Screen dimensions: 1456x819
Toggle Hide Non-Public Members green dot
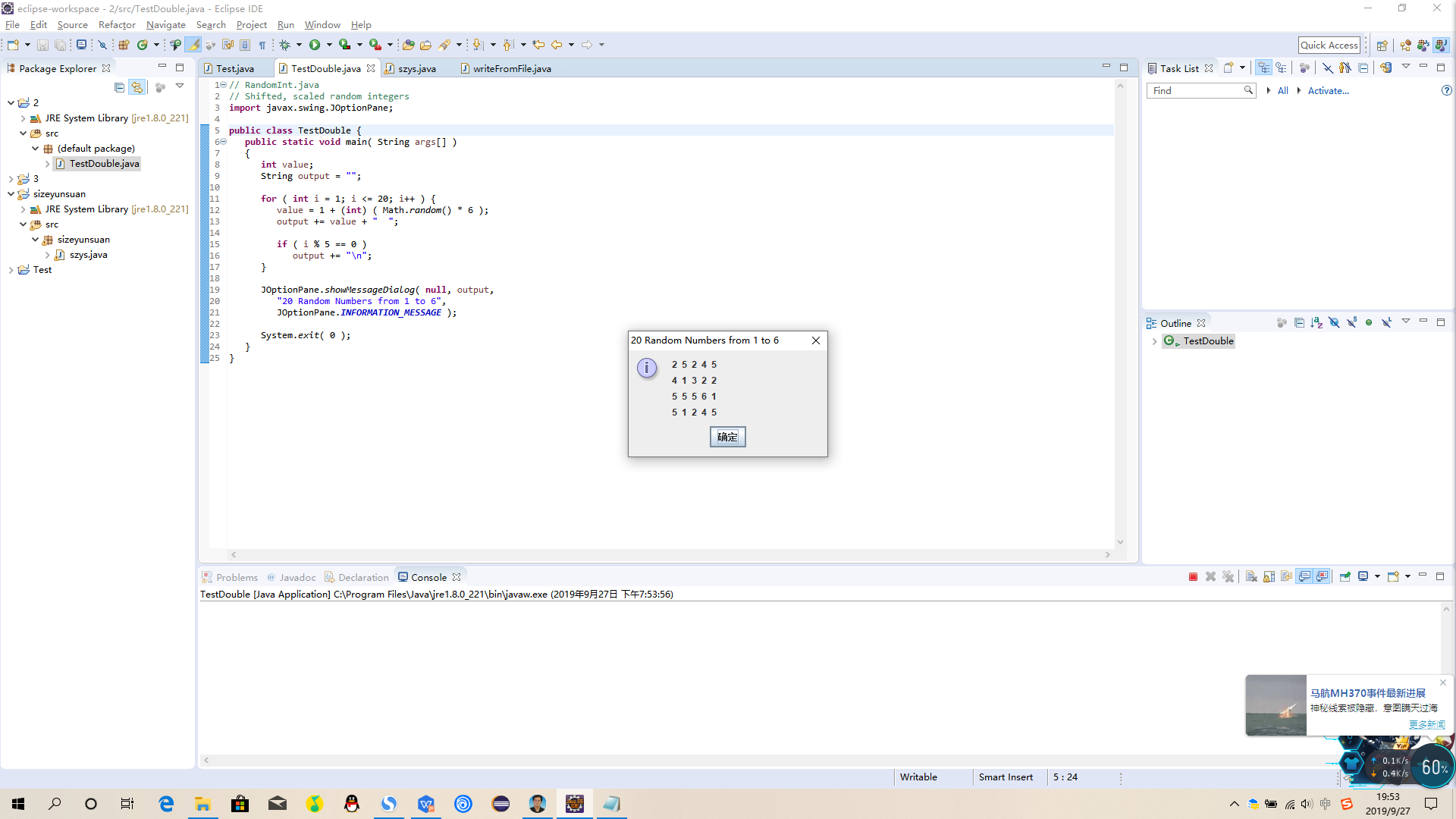pos(1369,322)
